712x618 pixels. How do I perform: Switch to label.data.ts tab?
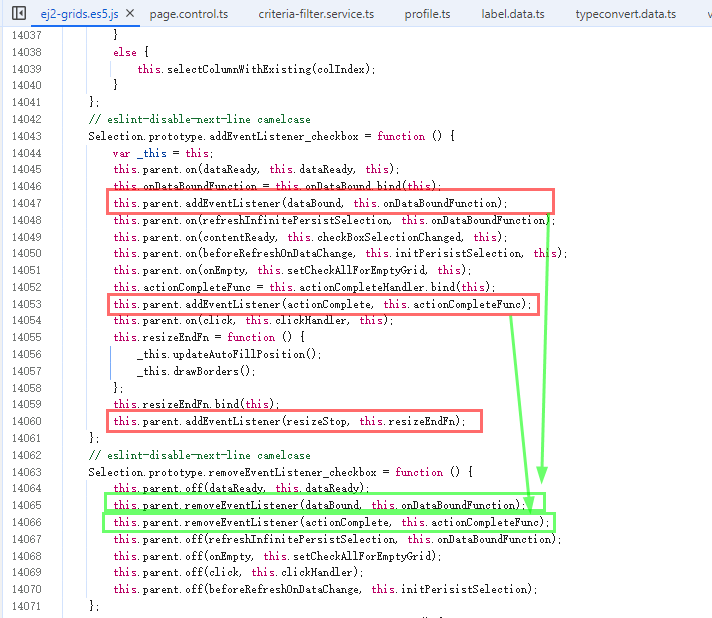click(513, 14)
